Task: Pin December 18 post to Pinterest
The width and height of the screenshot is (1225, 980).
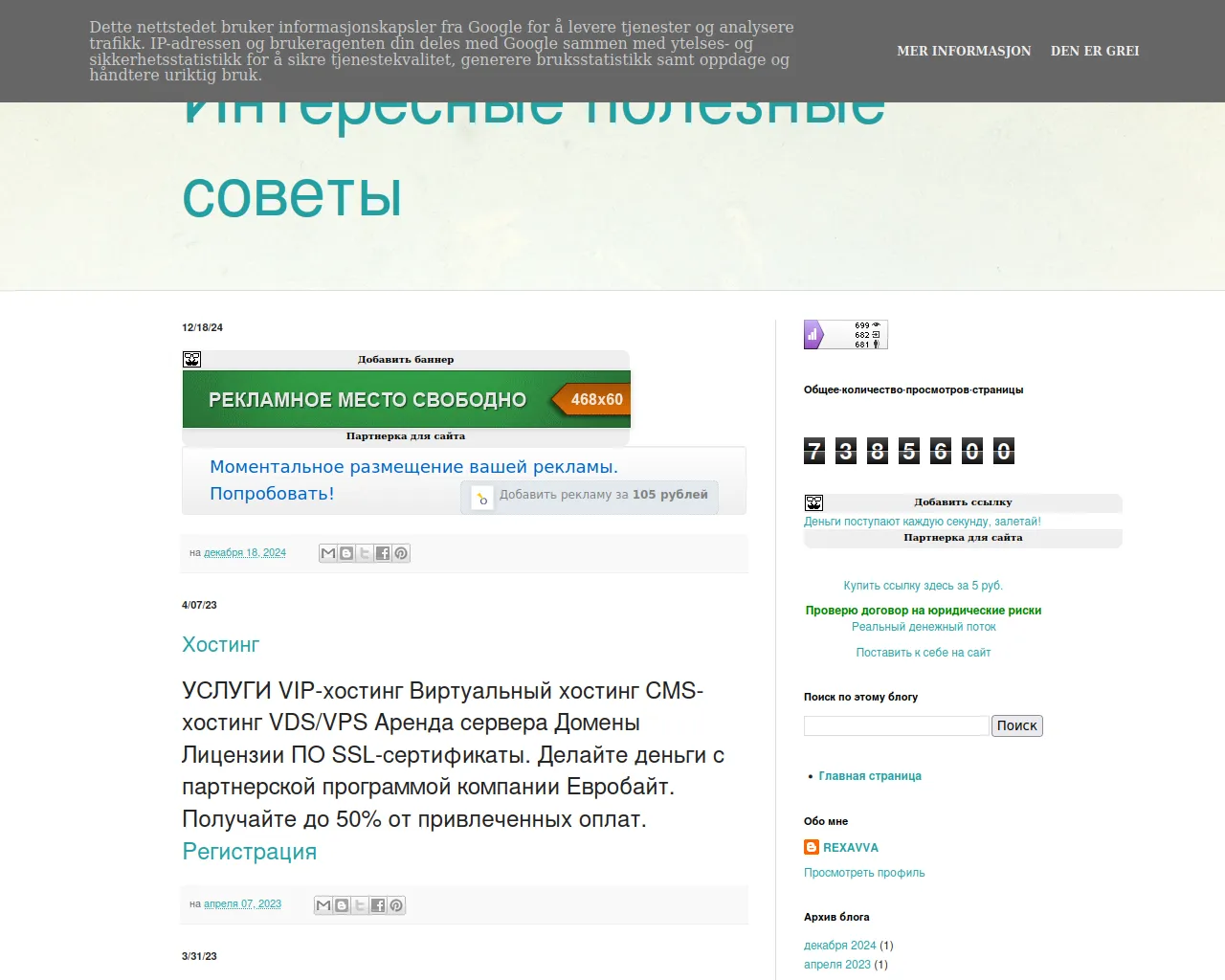Action: (401, 553)
